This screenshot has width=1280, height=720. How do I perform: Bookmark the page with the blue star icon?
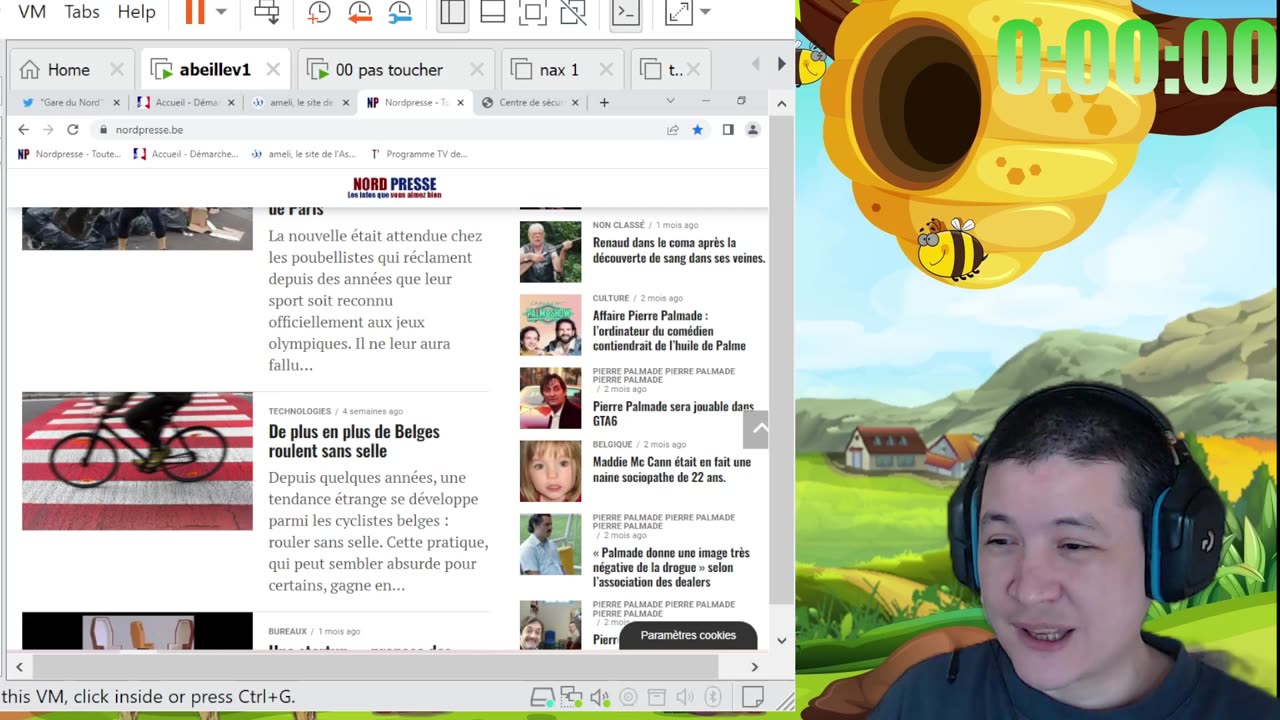point(698,130)
